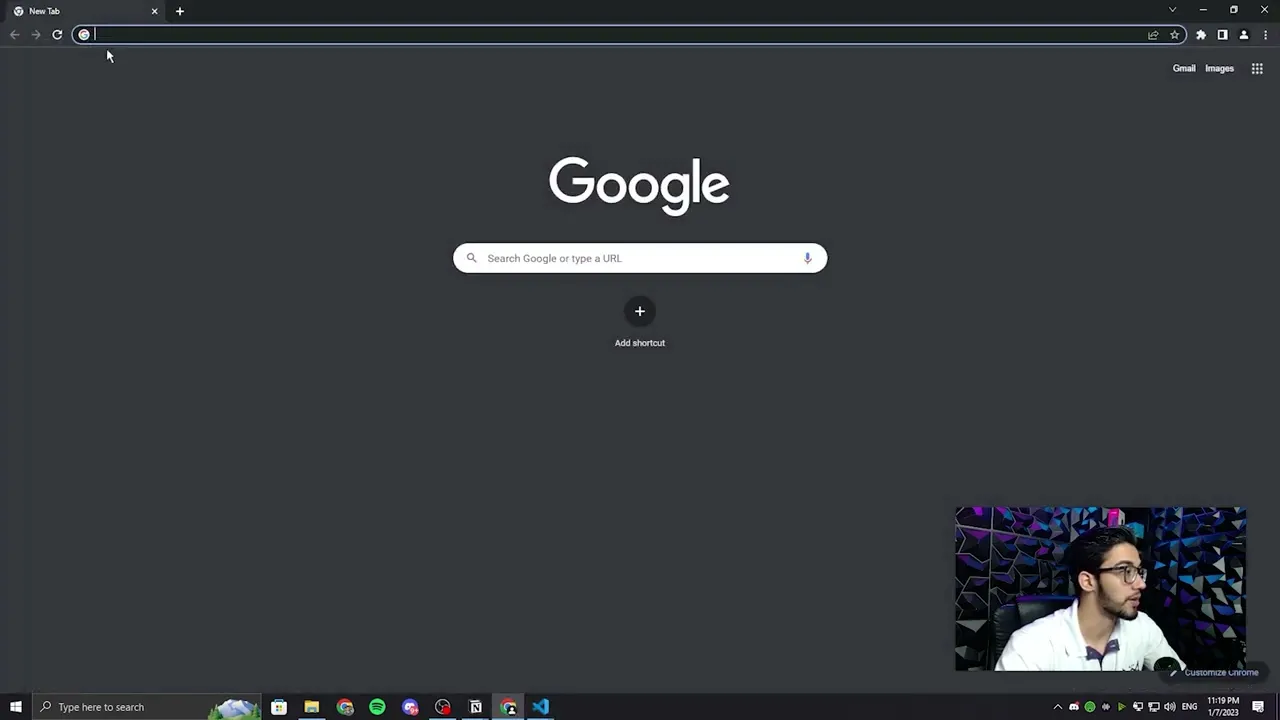Open the clock showing 11:19 PM
The image size is (1280, 720).
pos(1223,707)
